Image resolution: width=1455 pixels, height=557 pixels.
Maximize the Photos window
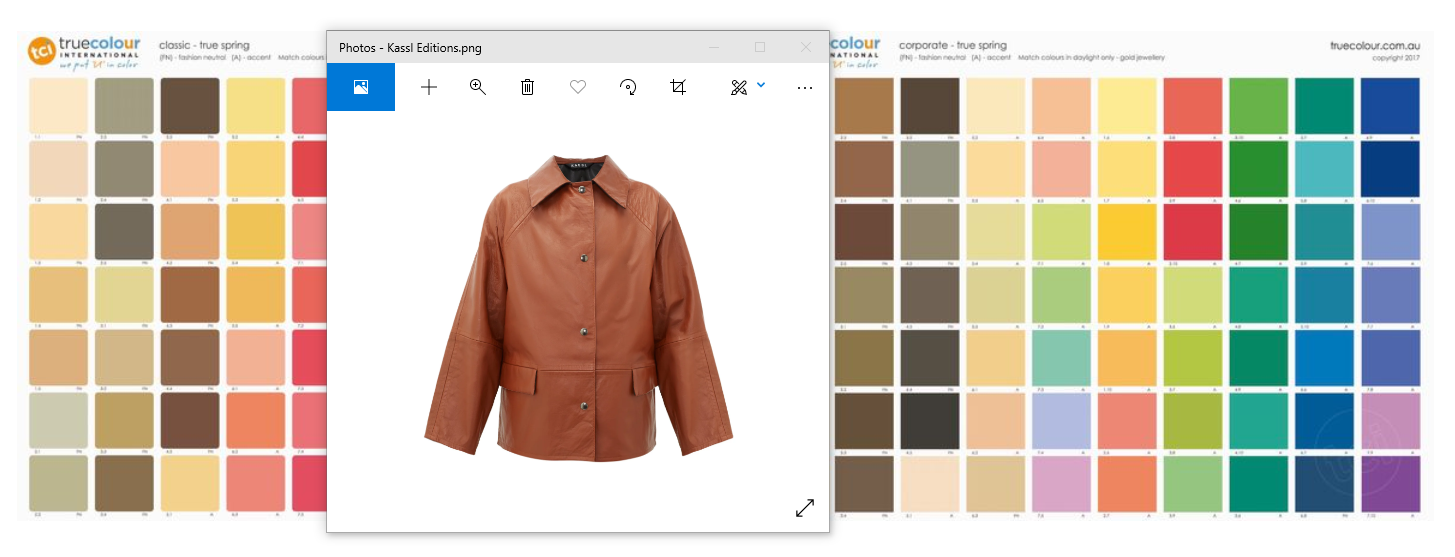[x=760, y=47]
